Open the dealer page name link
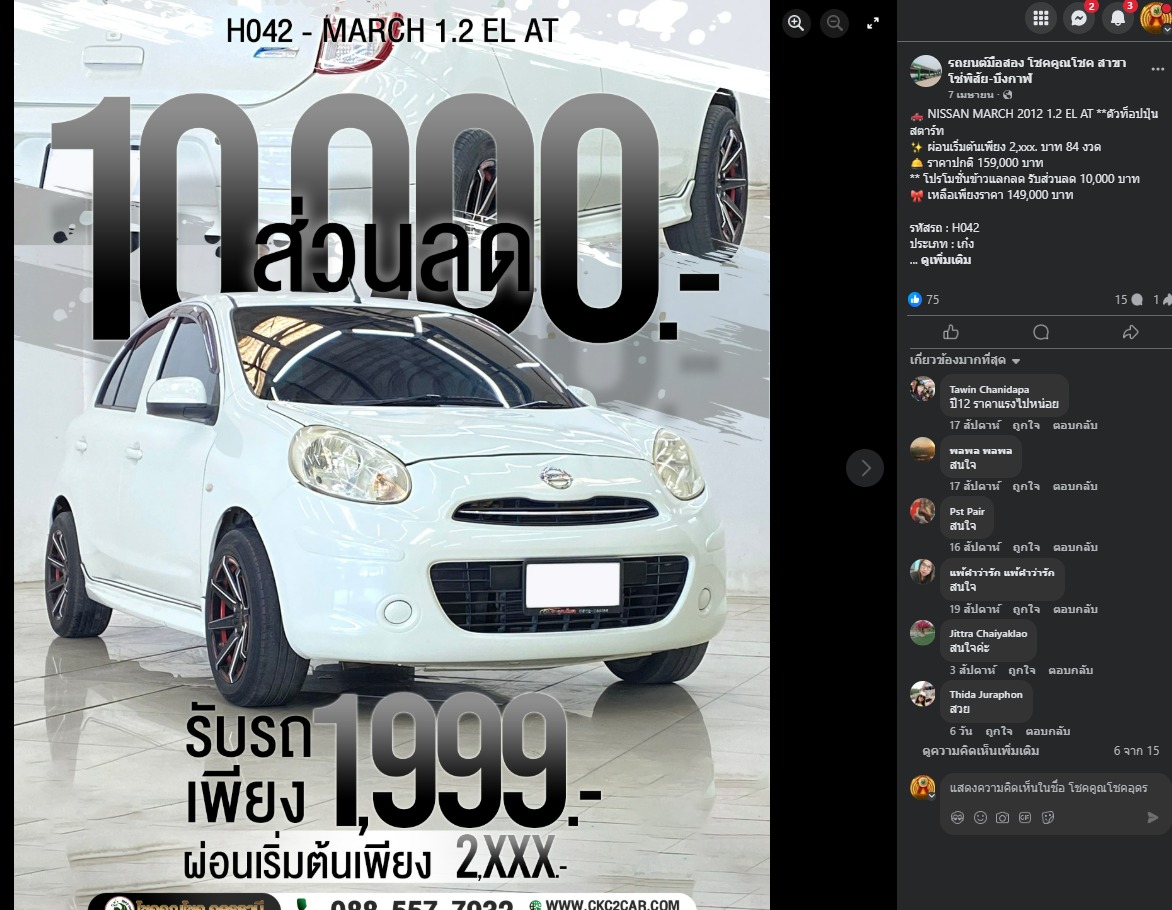Screen dimensions: 1172x910 click(x=1037, y=70)
